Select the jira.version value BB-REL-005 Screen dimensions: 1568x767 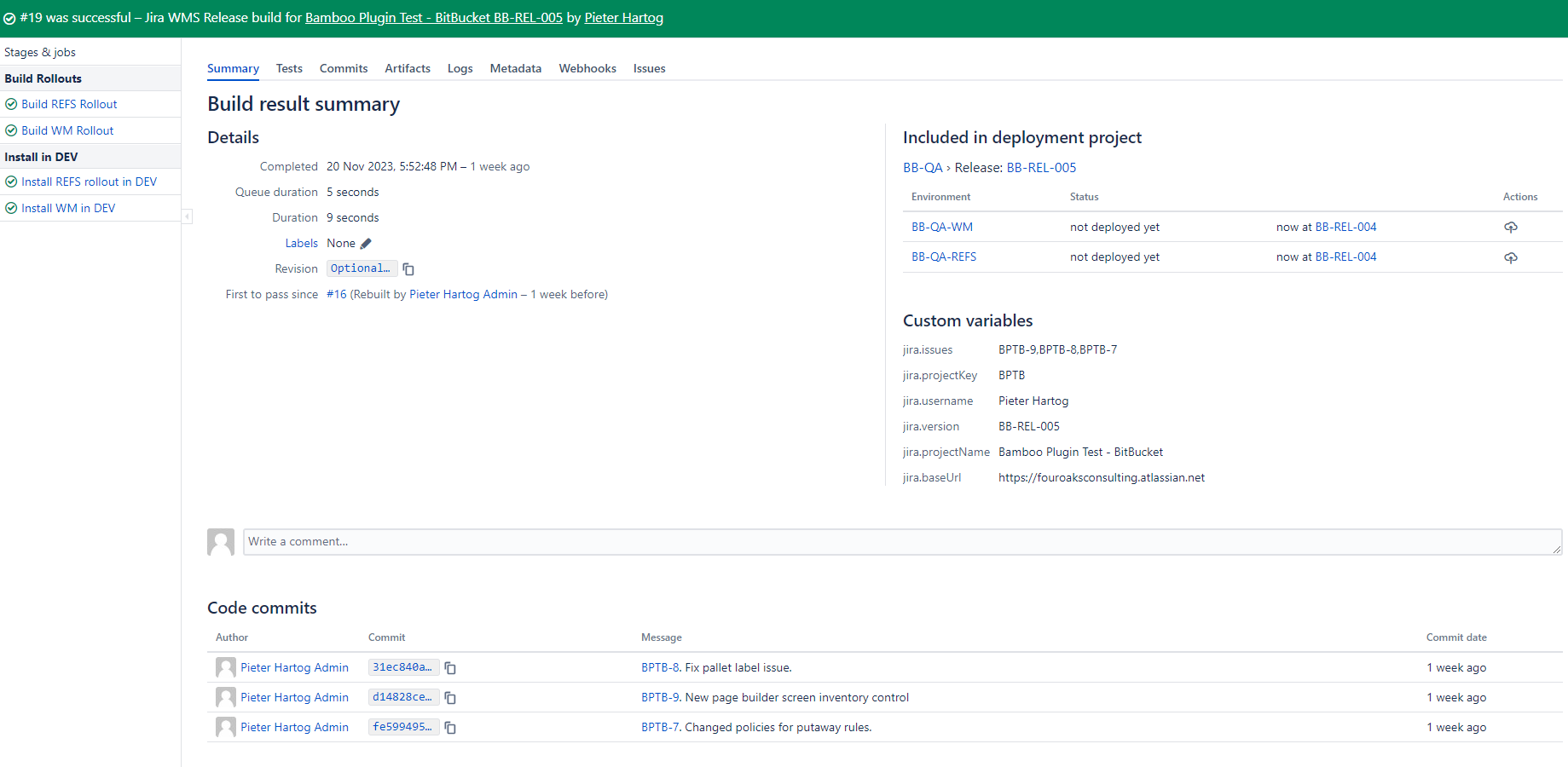click(x=1029, y=426)
